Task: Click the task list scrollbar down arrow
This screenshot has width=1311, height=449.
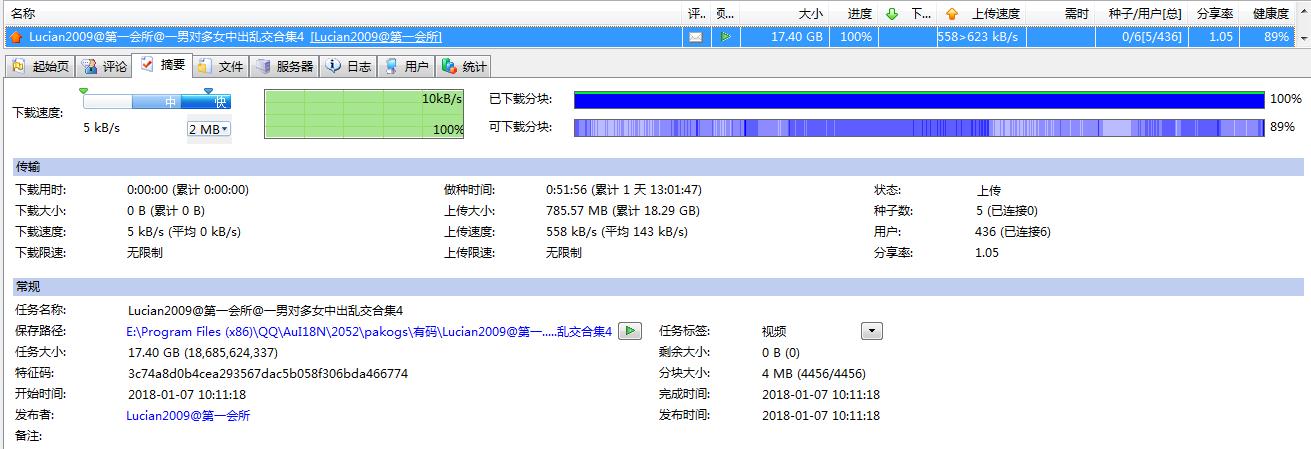Action: coord(1303,37)
